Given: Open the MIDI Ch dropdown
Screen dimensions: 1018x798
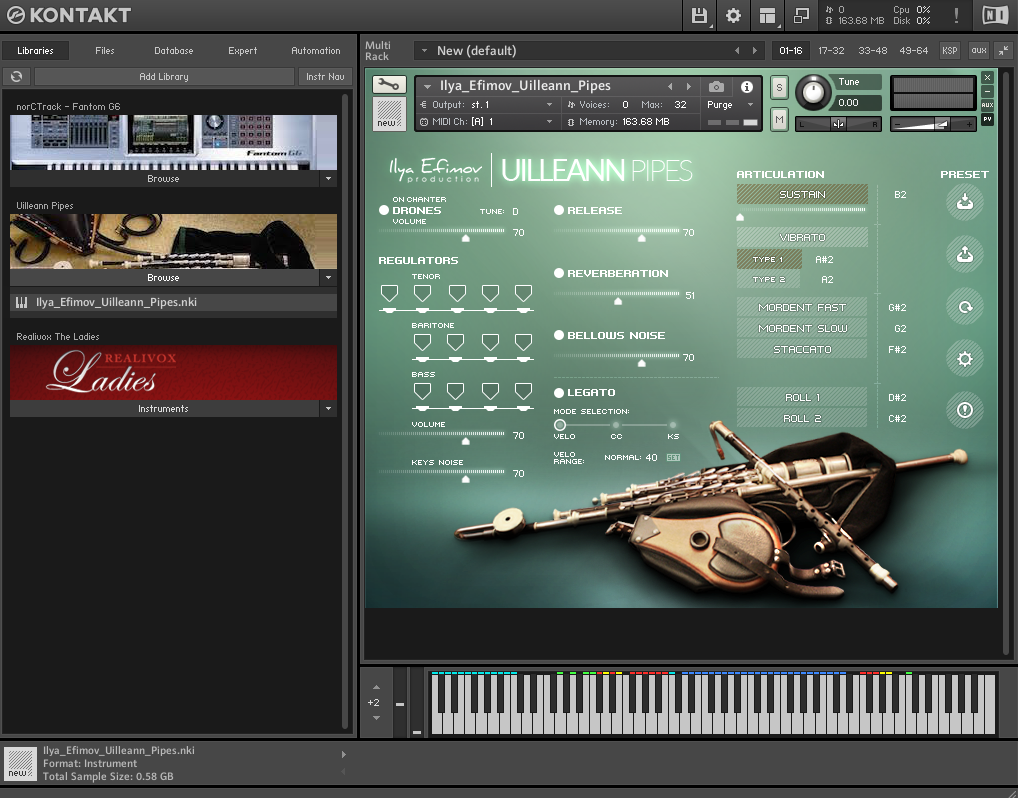Looking at the screenshot, I should (x=487, y=121).
